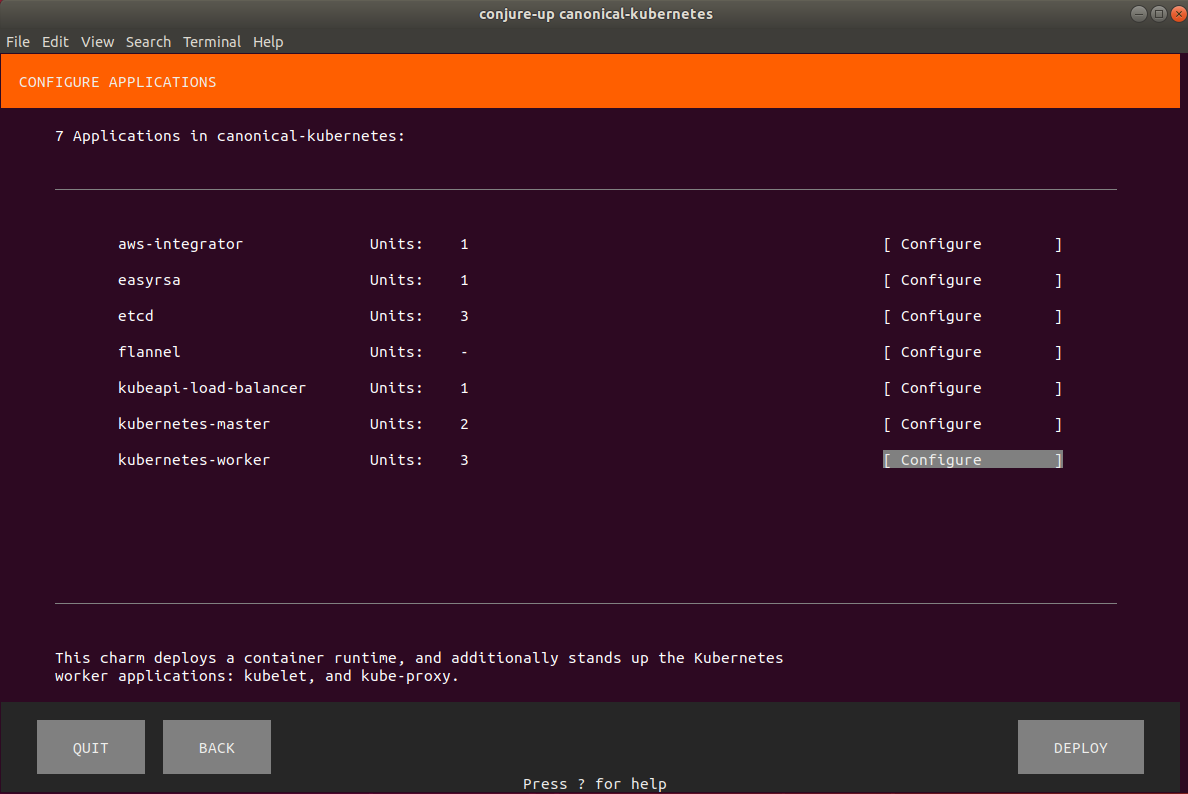Go back with the BACK button
The width and height of the screenshot is (1188, 794).
coord(217,747)
